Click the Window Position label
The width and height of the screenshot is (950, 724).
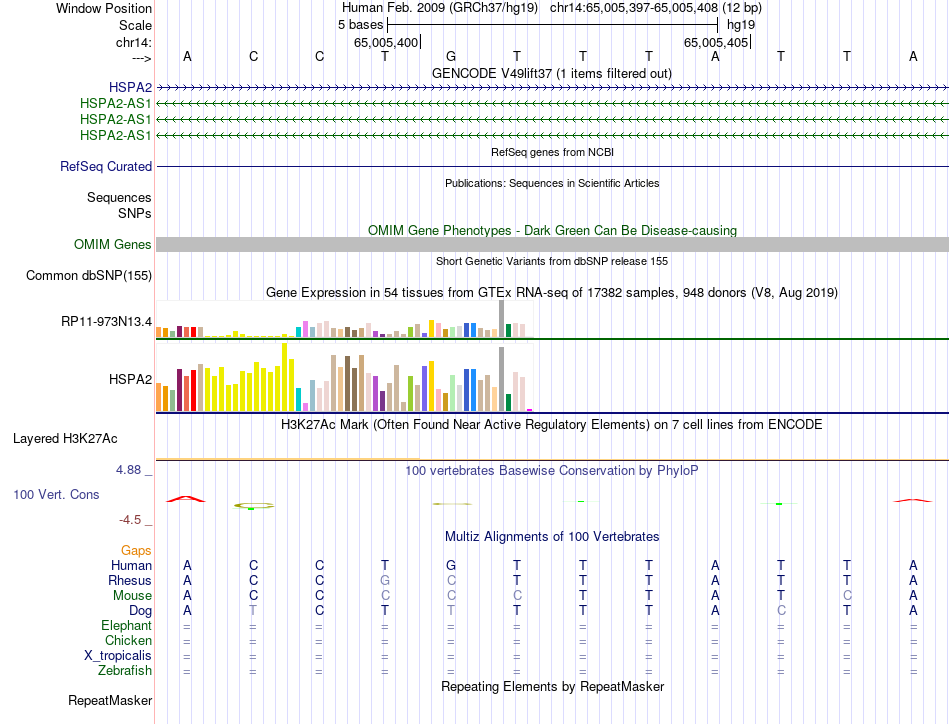[104, 8]
